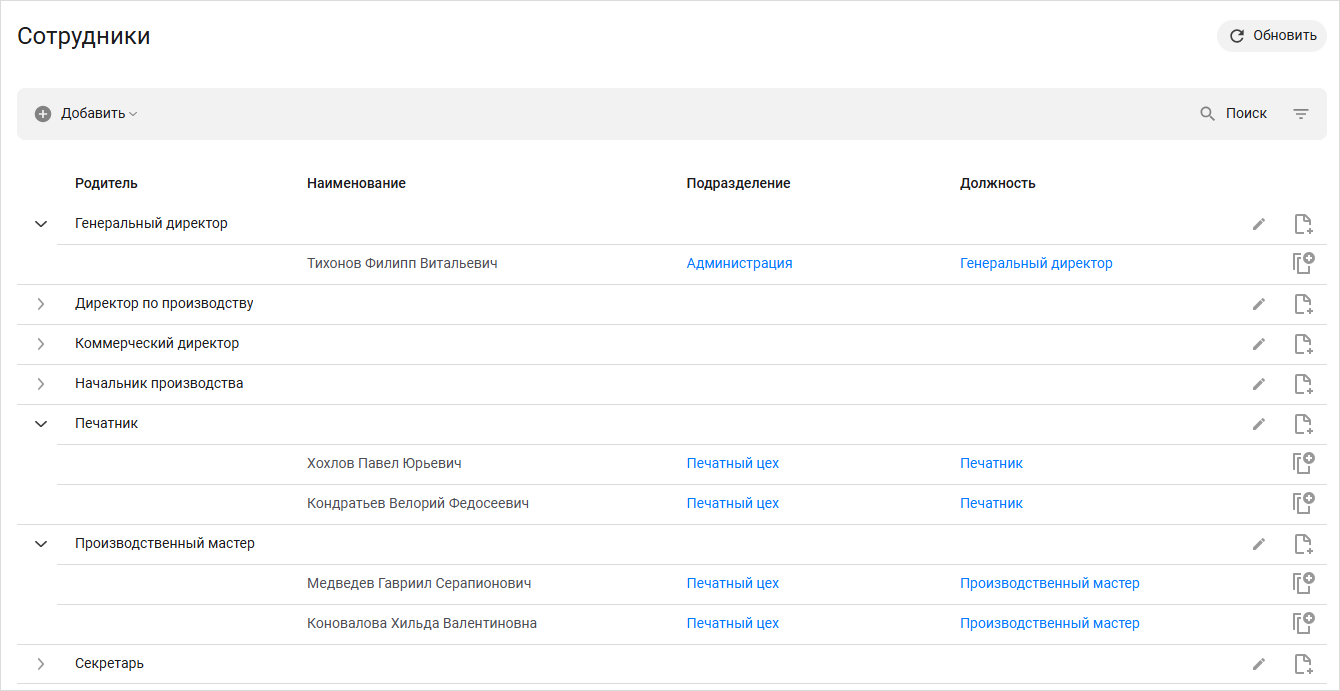Click copy icon for Коновалова Хильда Валентиновна
The height and width of the screenshot is (691, 1340).
click(1302, 624)
